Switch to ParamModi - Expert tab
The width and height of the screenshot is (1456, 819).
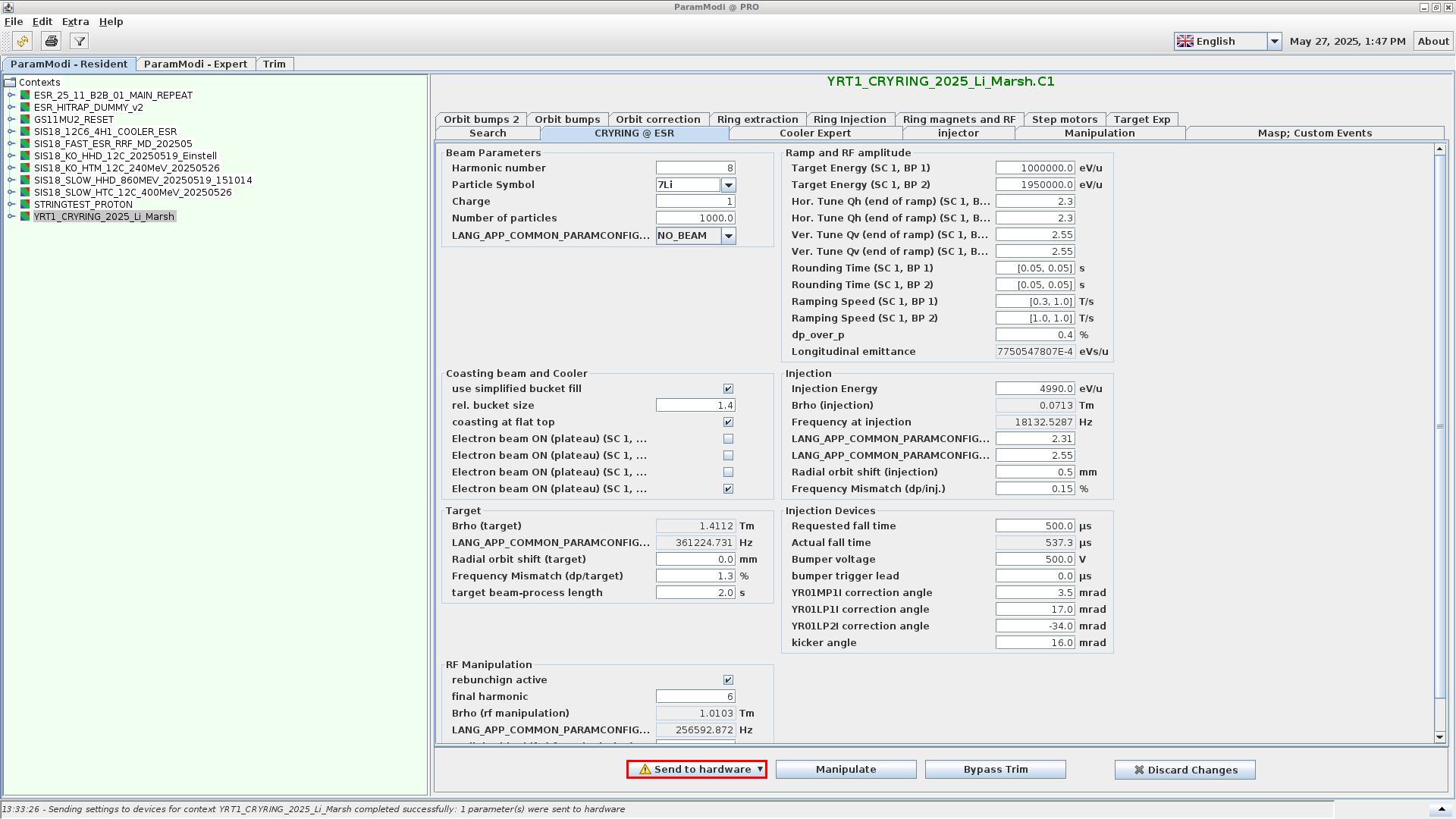(x=196, y=64)
